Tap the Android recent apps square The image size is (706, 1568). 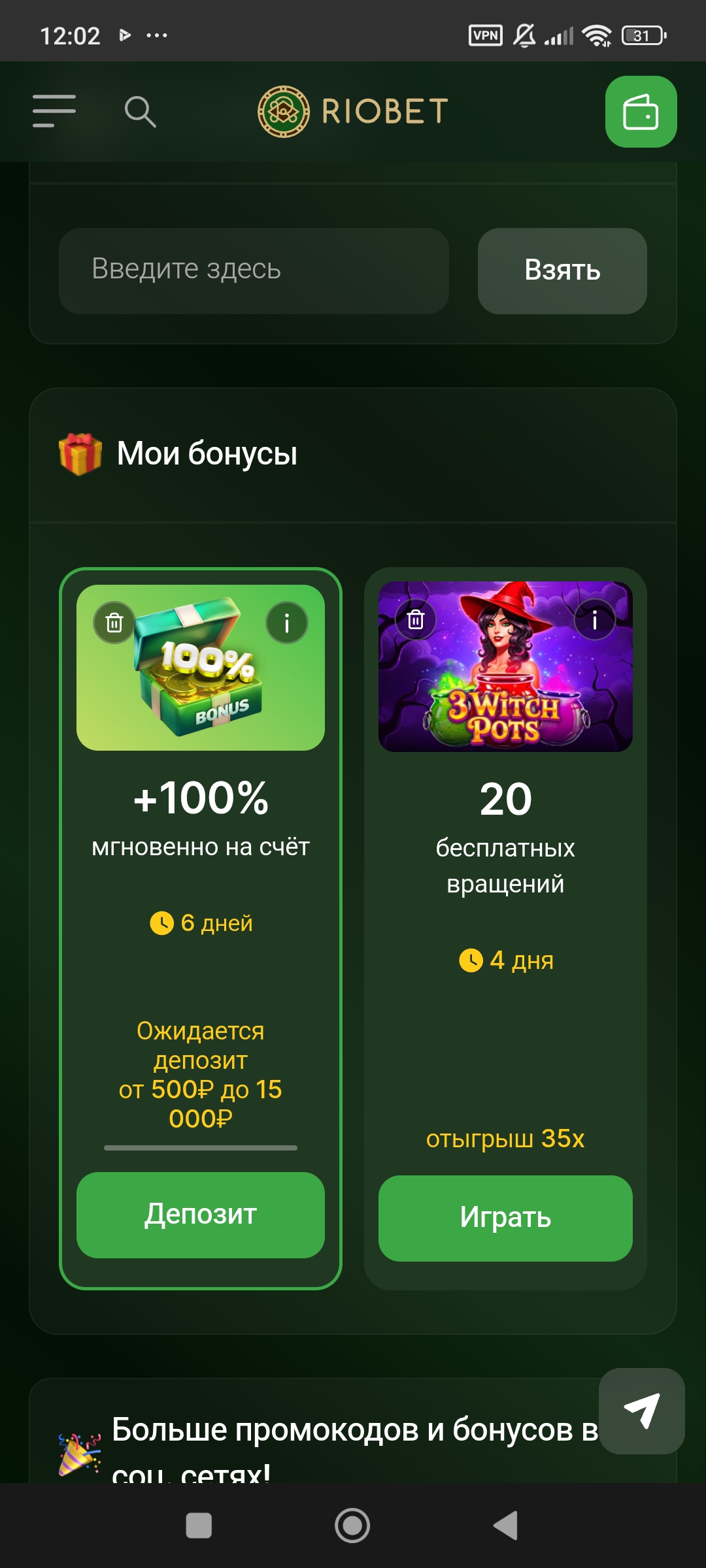199,1526
